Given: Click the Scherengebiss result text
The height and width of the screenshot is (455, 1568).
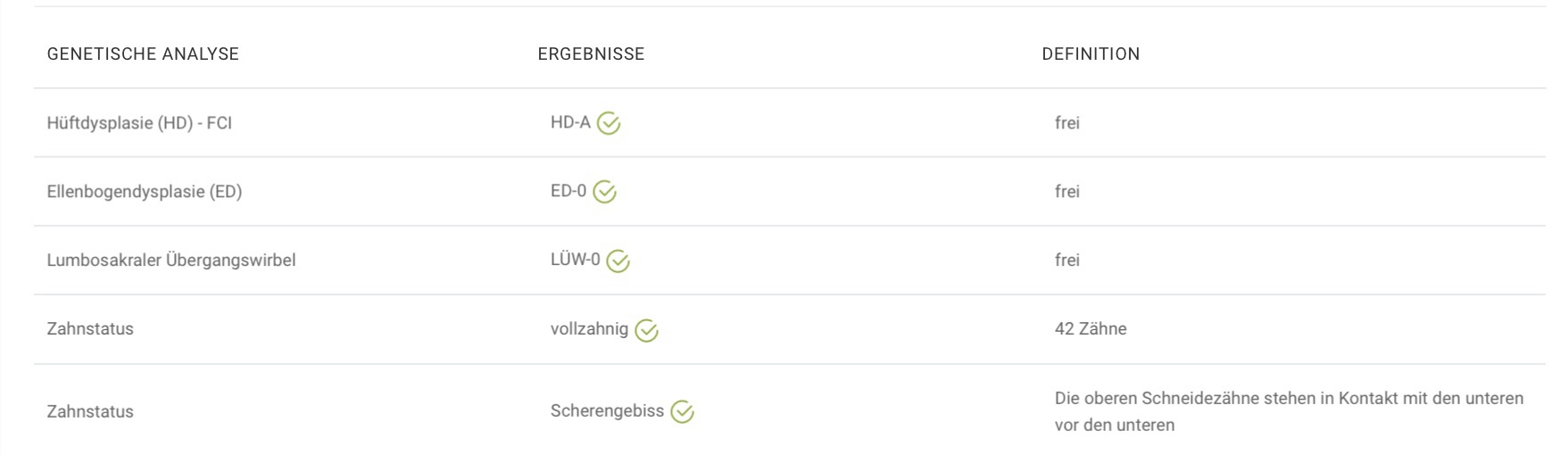Looking at the screenshot, I should [x=607, y=411].
